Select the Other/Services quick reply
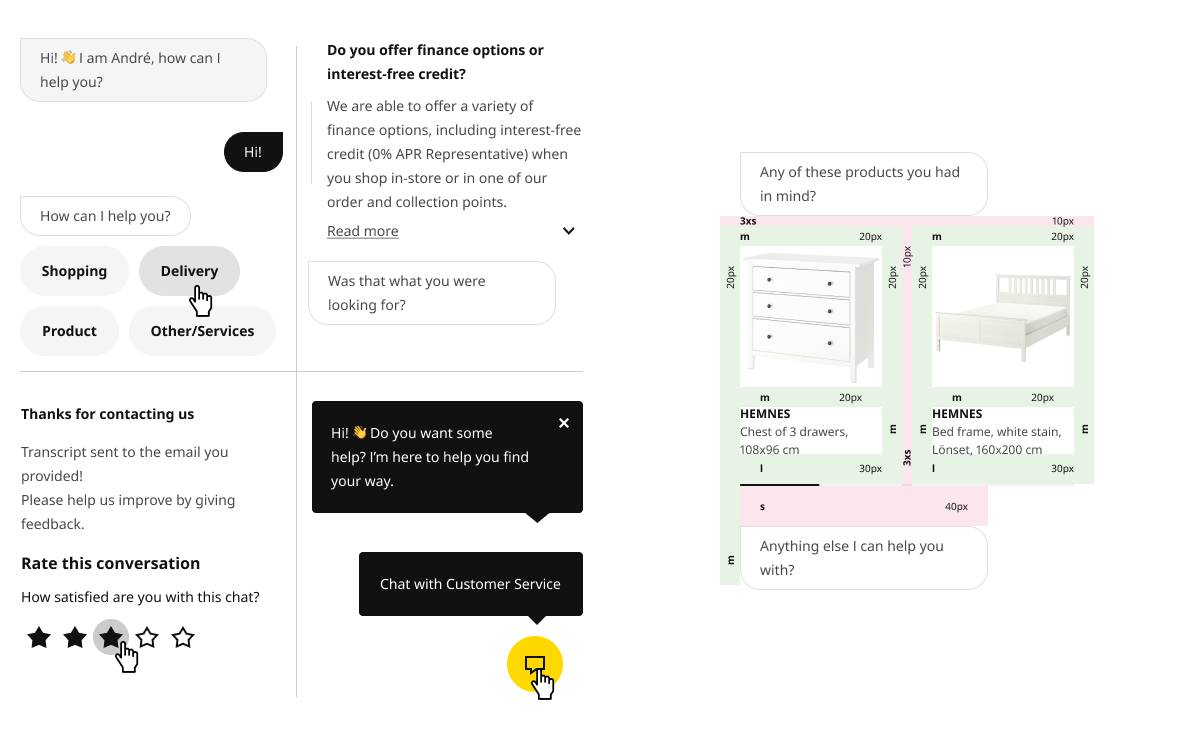1200x738 pixels. tap(202, 331)
